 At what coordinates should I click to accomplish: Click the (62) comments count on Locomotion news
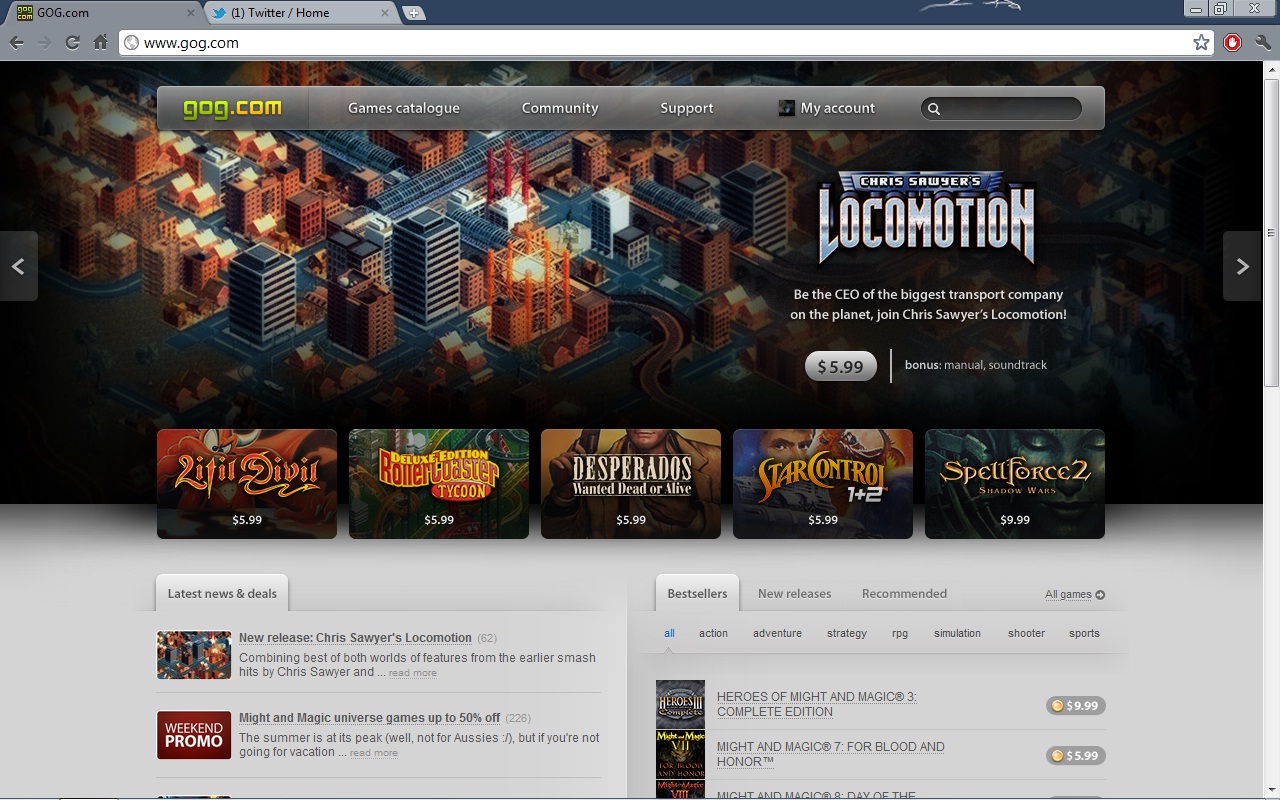487,638
